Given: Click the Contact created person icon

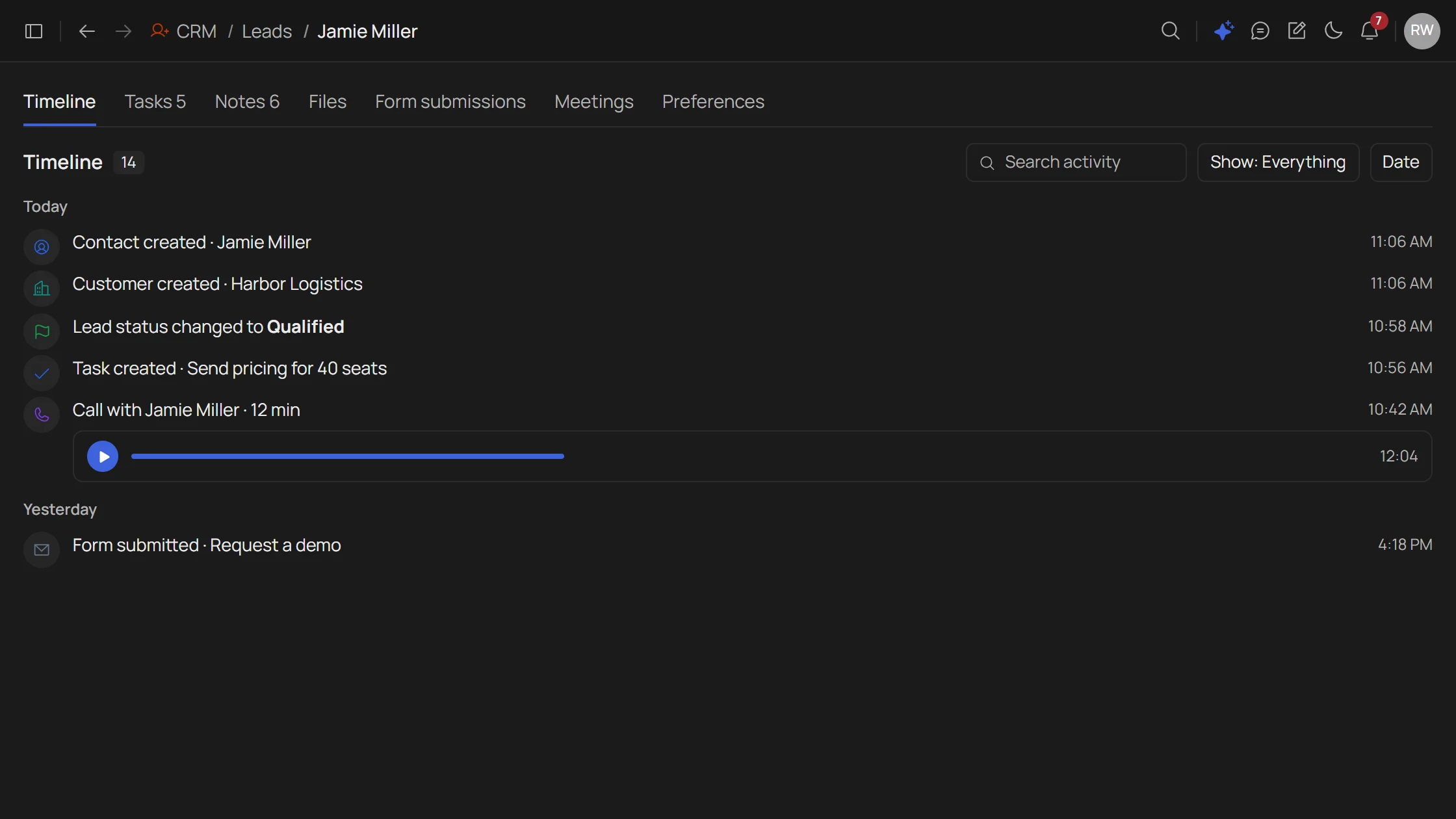Looking at the screenshot, I should coord(42,247).
